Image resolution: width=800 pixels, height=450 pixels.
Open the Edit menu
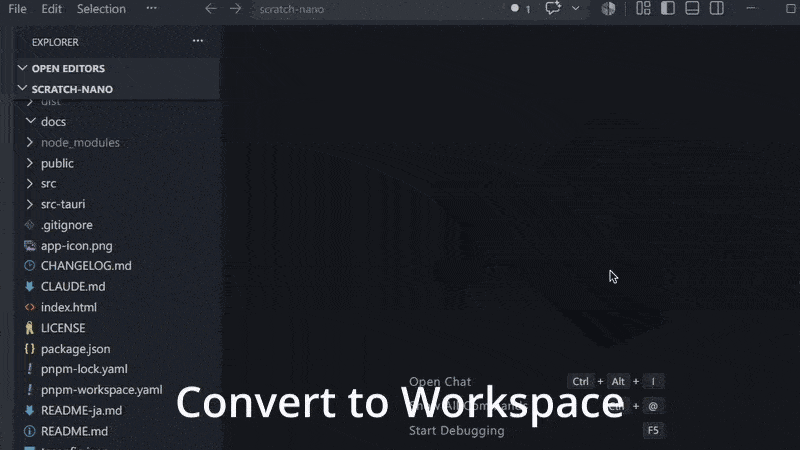point(52,9)
